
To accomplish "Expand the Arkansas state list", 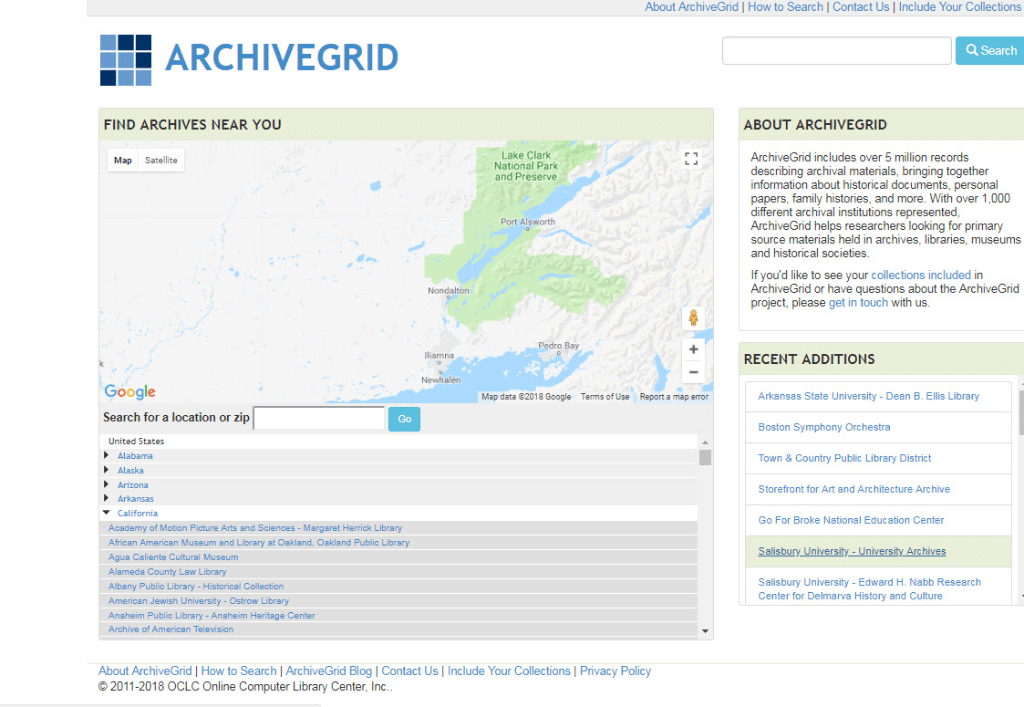I will pos(106,498).
